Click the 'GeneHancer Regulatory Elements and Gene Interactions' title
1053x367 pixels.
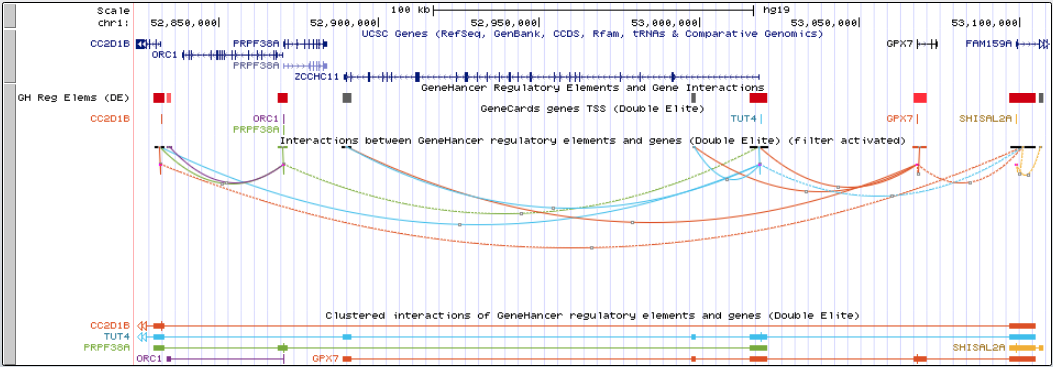tap(592, 87)
